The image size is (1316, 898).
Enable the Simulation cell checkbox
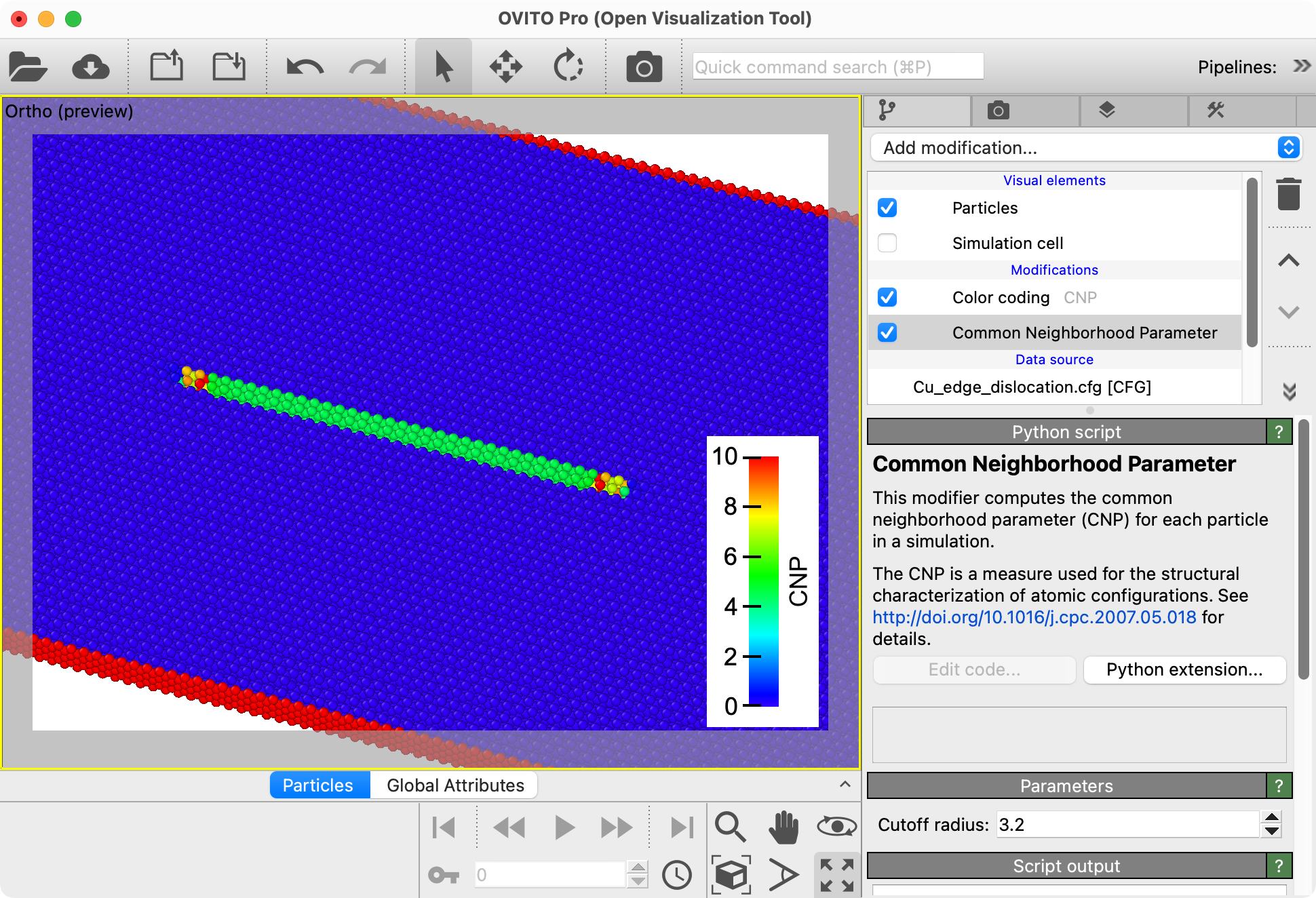pos(887,243)
